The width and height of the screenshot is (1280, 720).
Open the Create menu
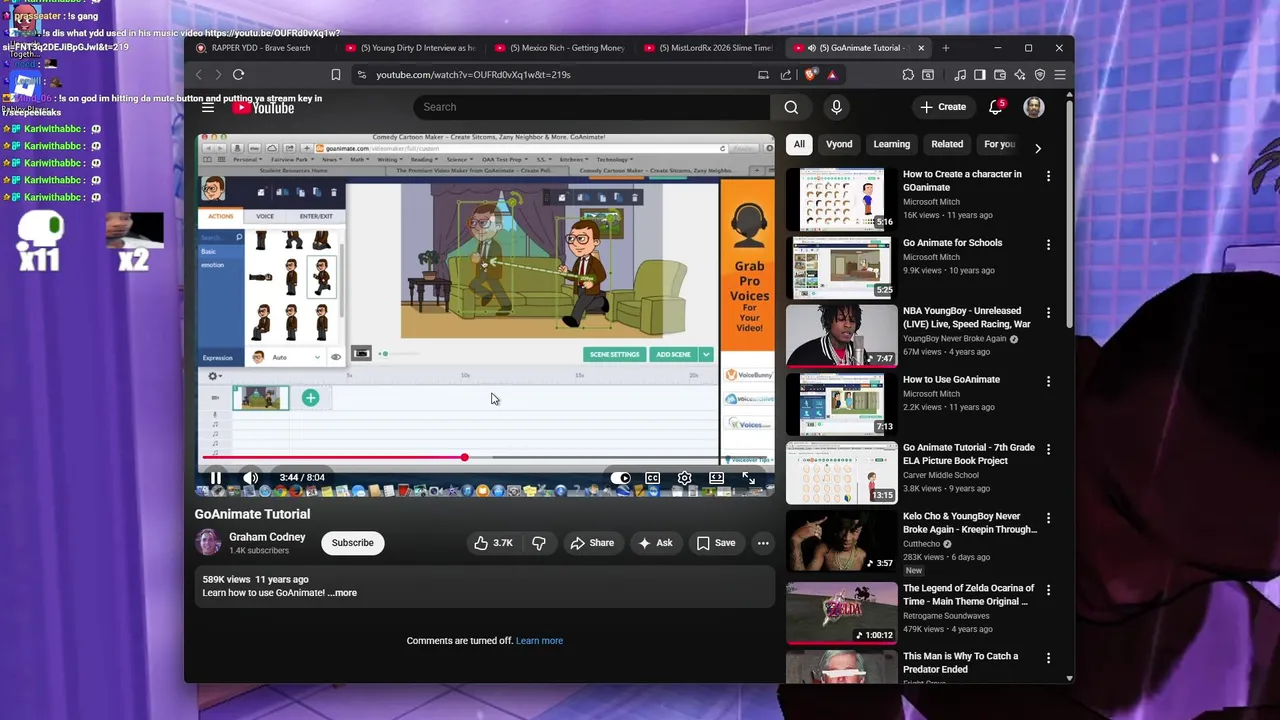point(943,107)
